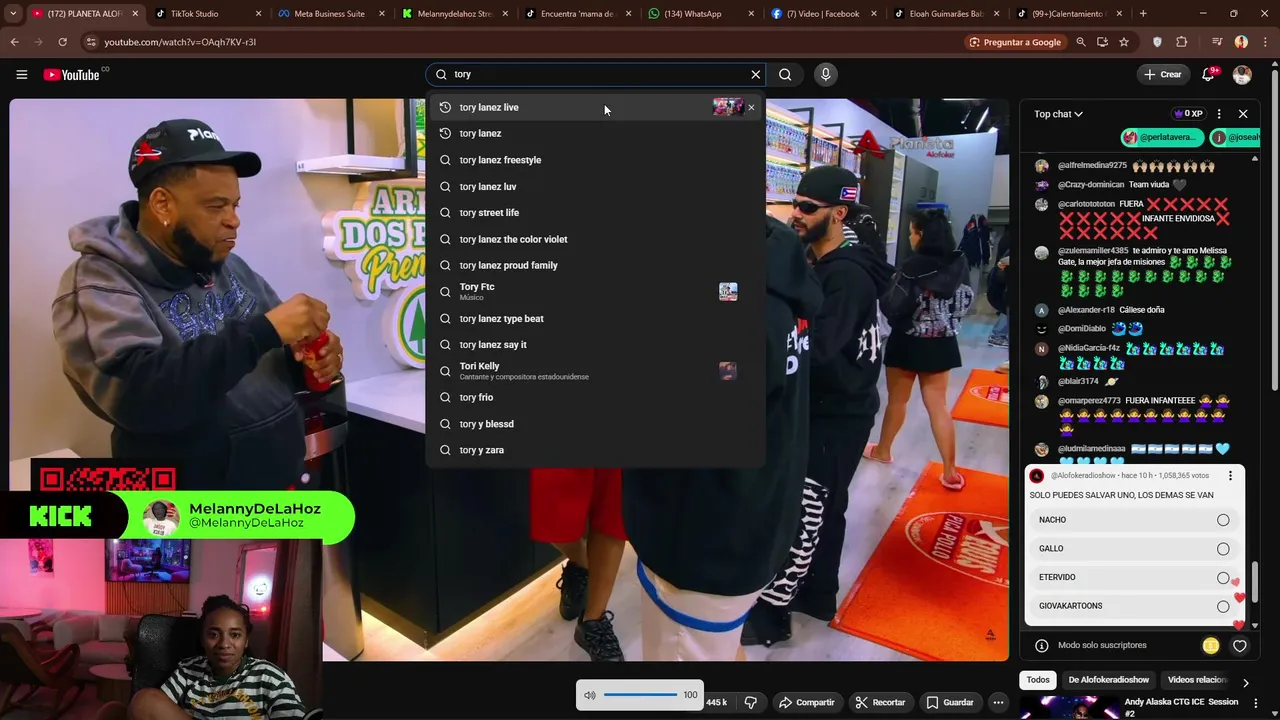Click the subscribers-only mode info icon
The image size is (1280, 720).
pos(1041,646)
